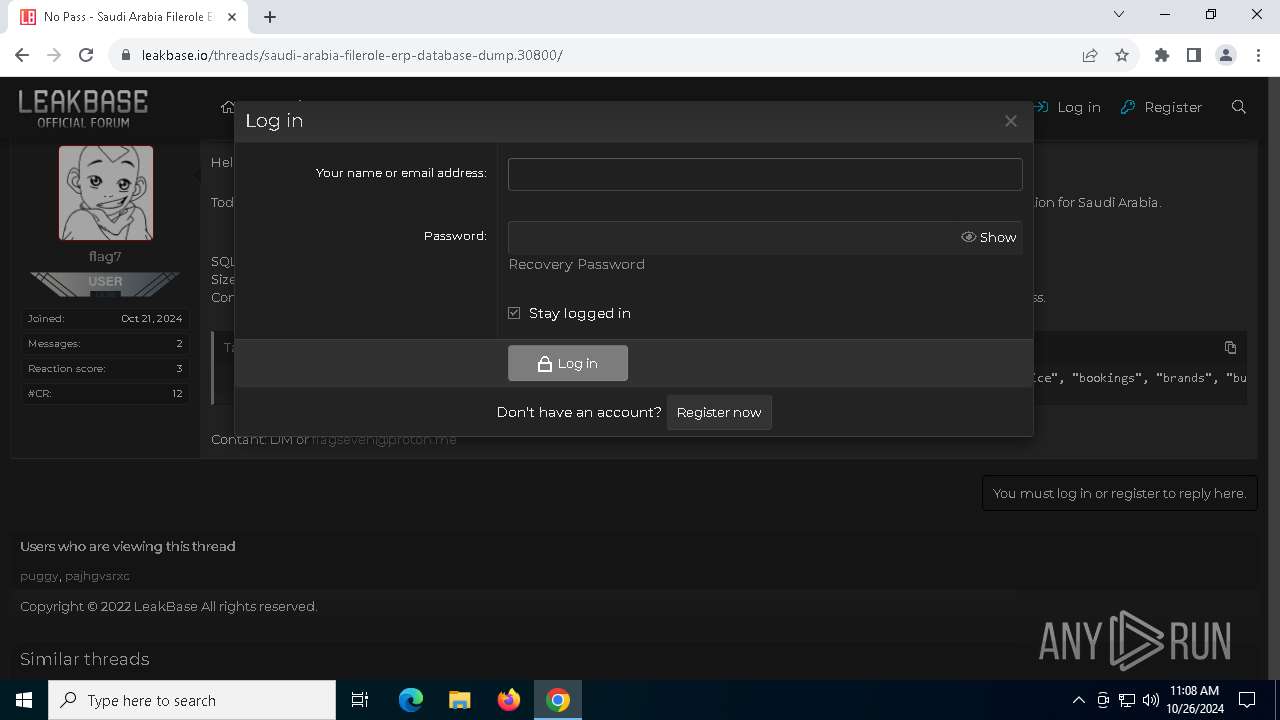Launch Microsoft Edge from taskbar

(x=411, y=700)
